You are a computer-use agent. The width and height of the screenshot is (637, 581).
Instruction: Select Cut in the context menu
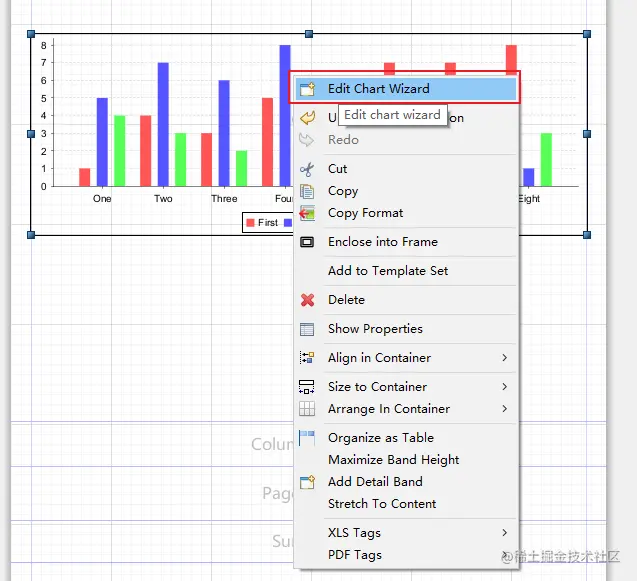click(x=405, y=169)
